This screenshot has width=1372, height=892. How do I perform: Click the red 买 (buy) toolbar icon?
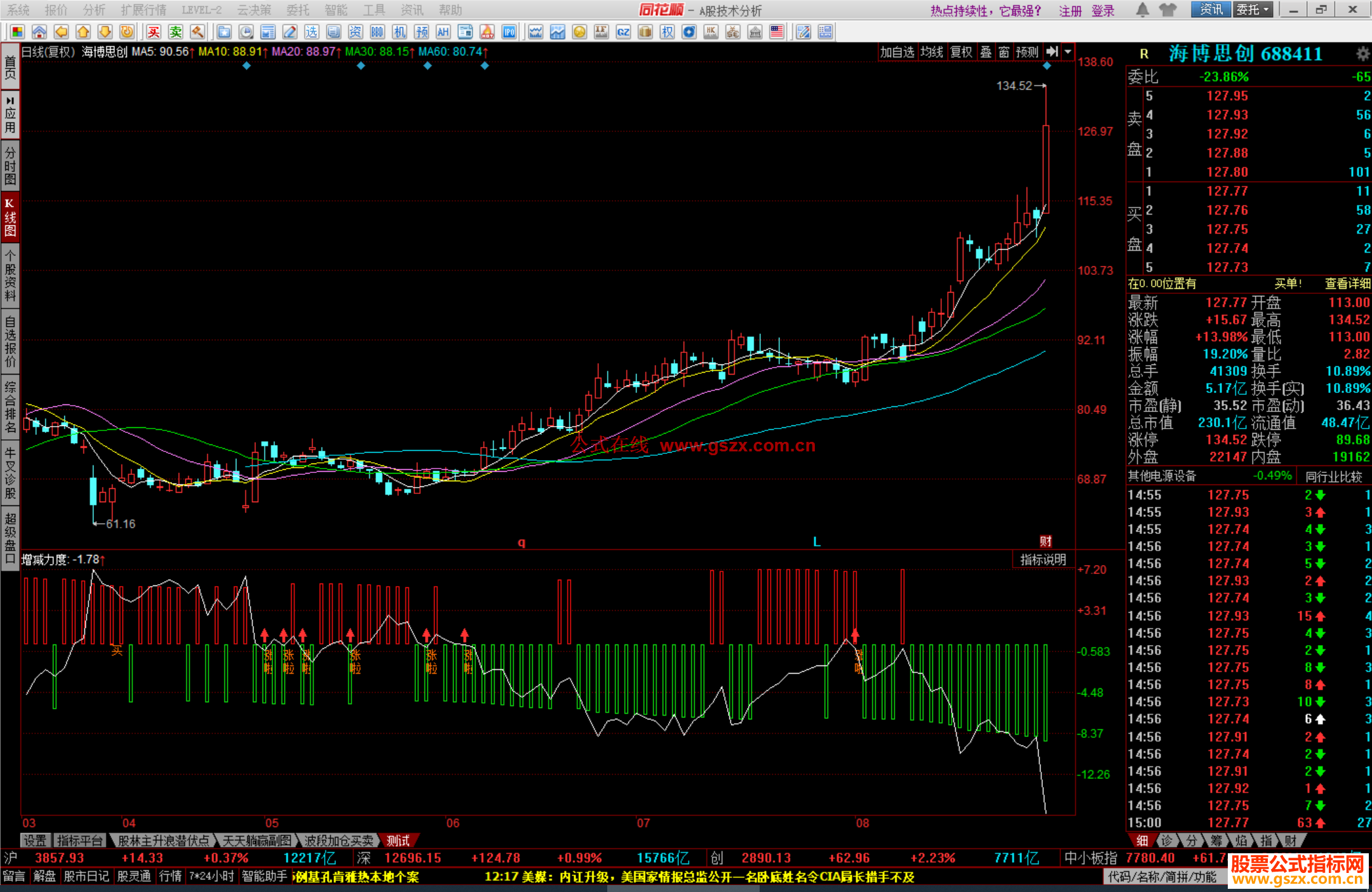click(x=154, y=32)
